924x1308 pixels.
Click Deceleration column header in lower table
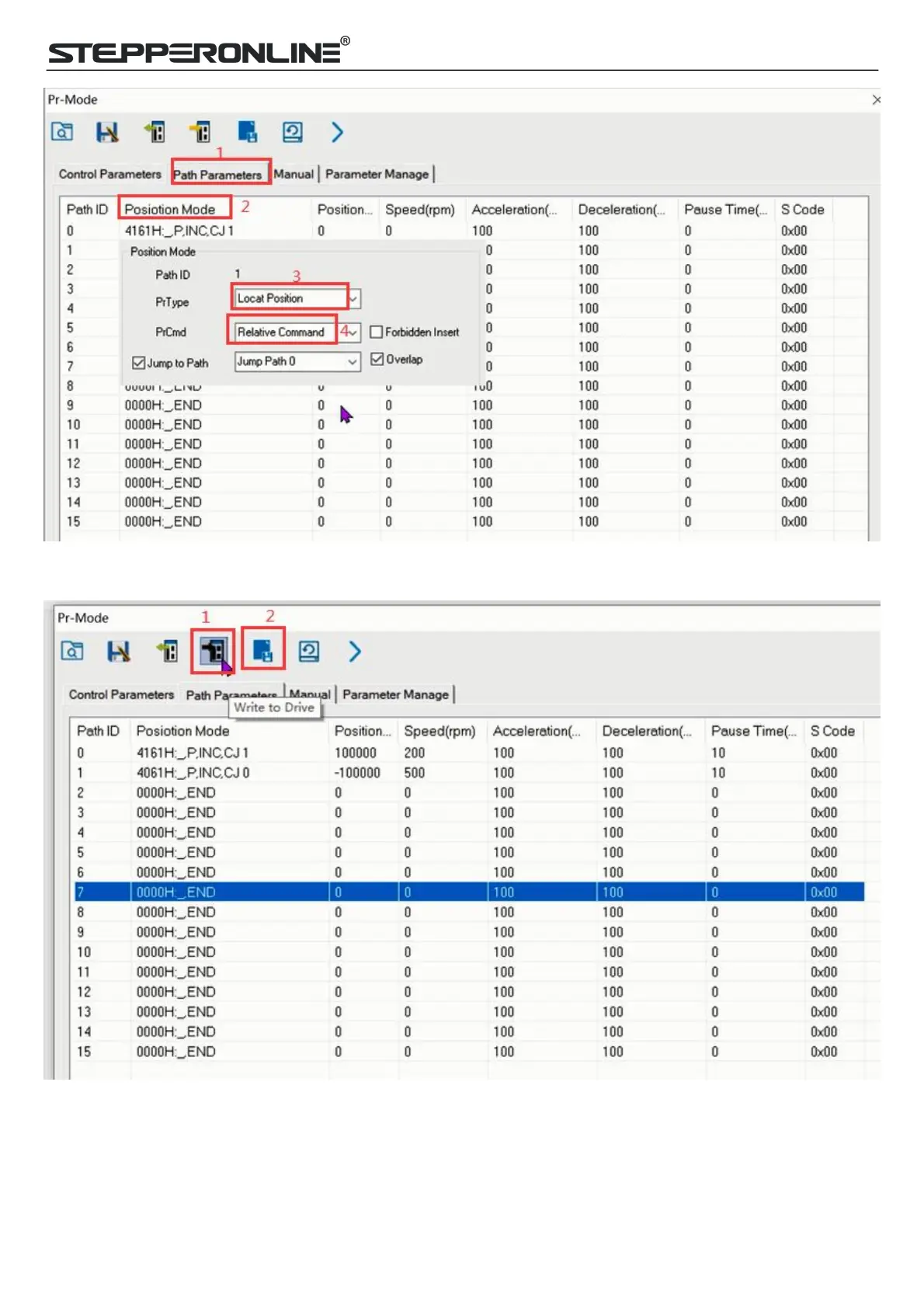coord(646,731)
